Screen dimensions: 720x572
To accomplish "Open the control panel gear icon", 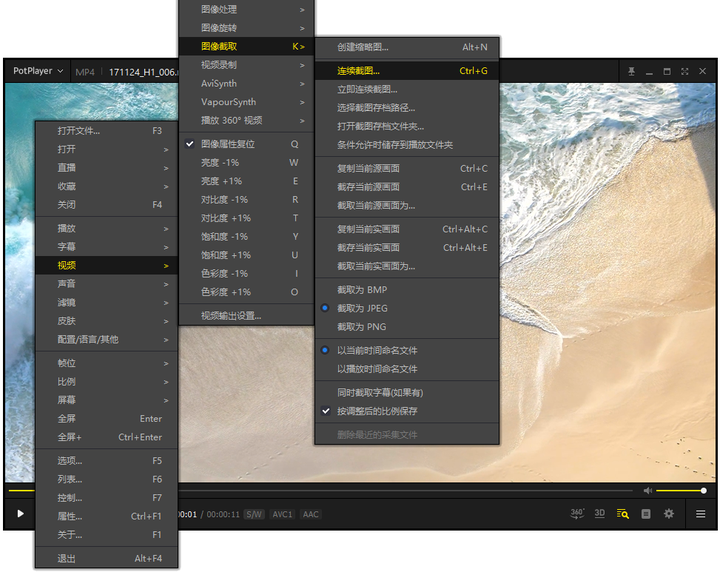I will pos(669,514).
